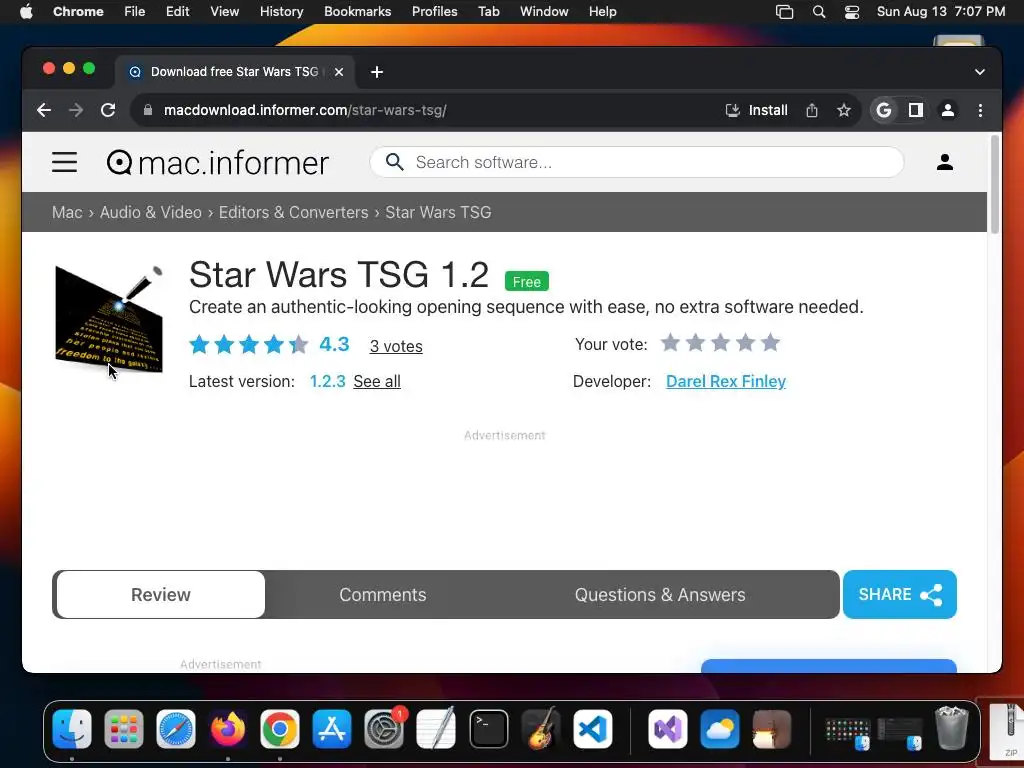Viewport: 1024px width, 768px height.
Task: Click the mac.informer logo
Action: 217,163
